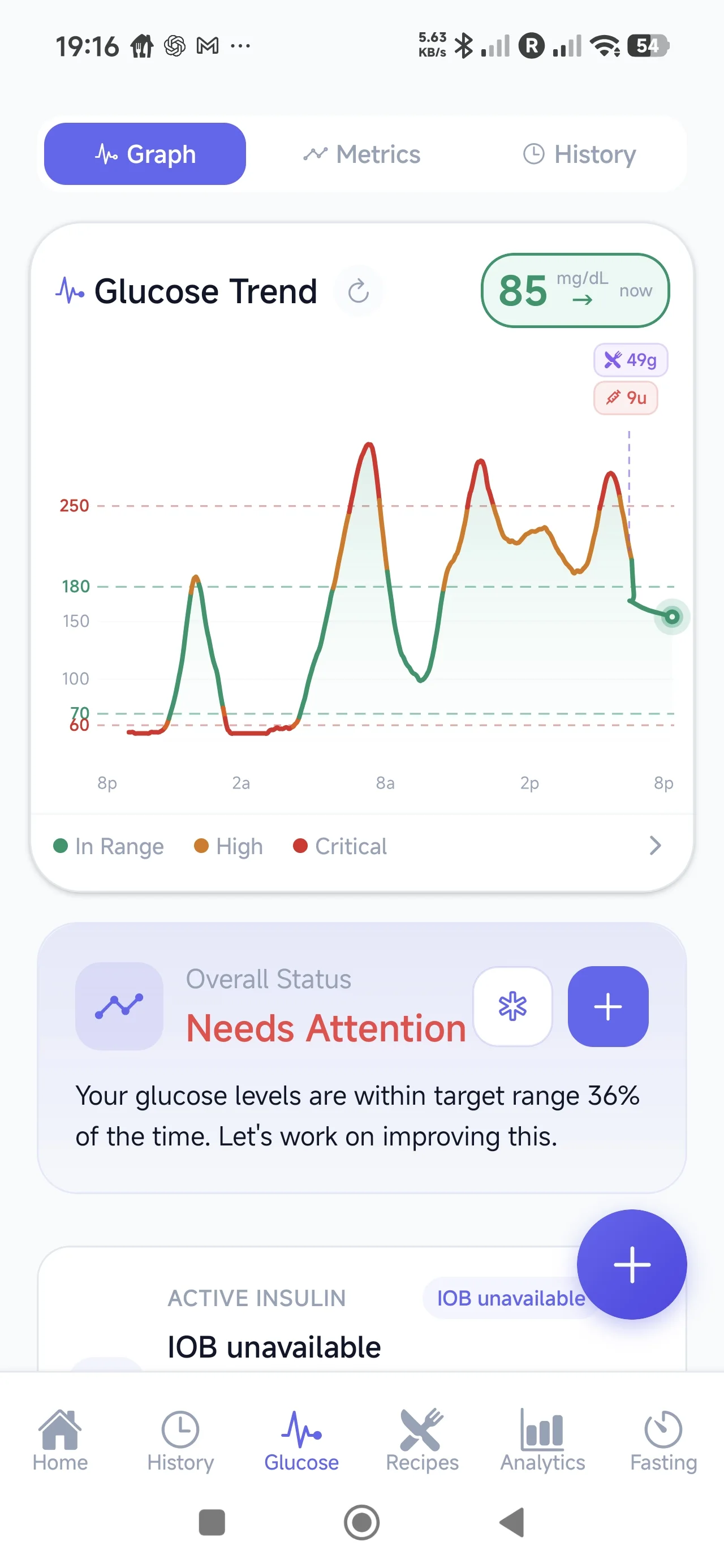Go to Home in the bottom navigation

pos(60,1440)
